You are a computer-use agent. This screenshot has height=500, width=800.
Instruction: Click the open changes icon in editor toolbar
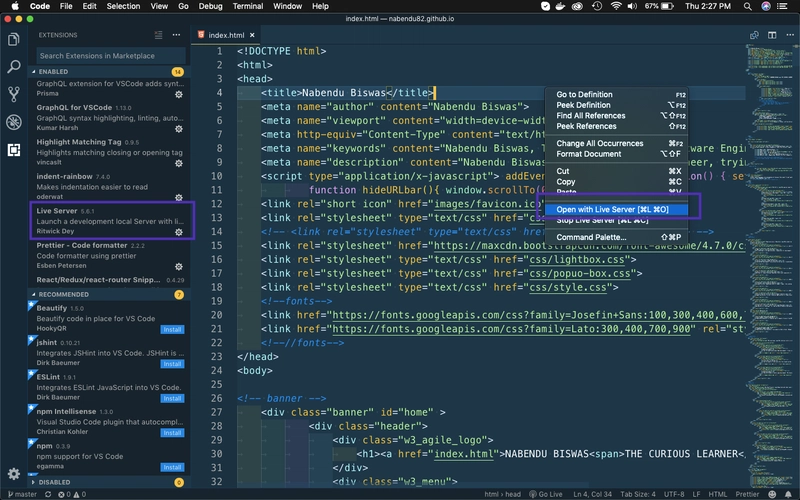click(x=754, y=35)
